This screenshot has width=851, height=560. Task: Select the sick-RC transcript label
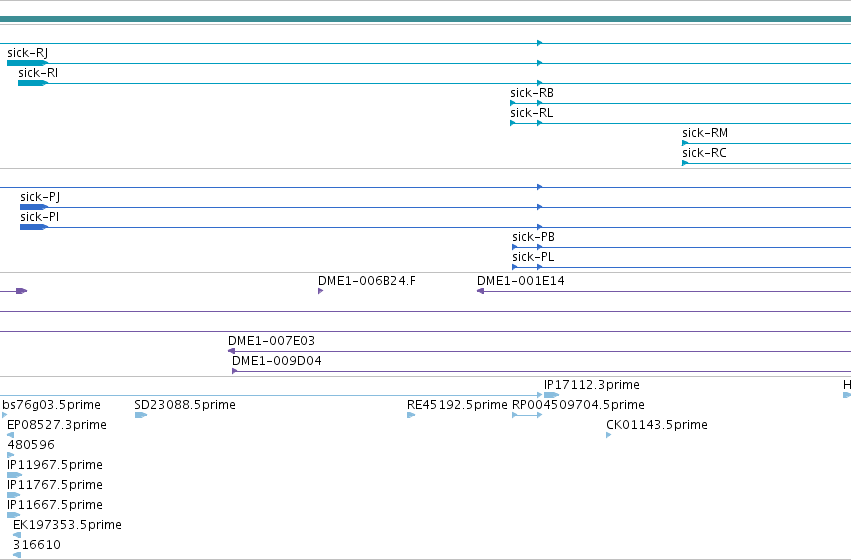click(704, 153)
